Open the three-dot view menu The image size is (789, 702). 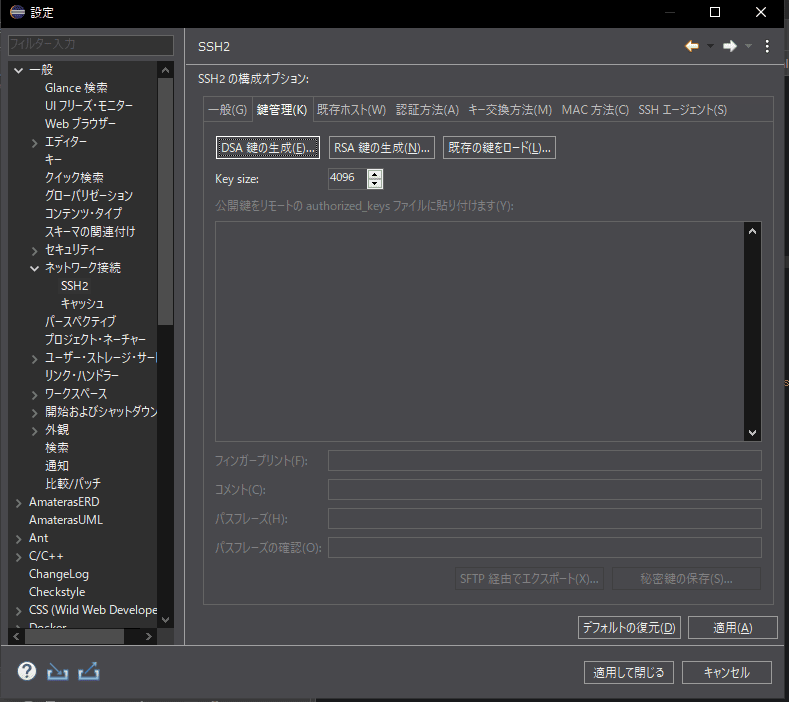tap(767, 46)
